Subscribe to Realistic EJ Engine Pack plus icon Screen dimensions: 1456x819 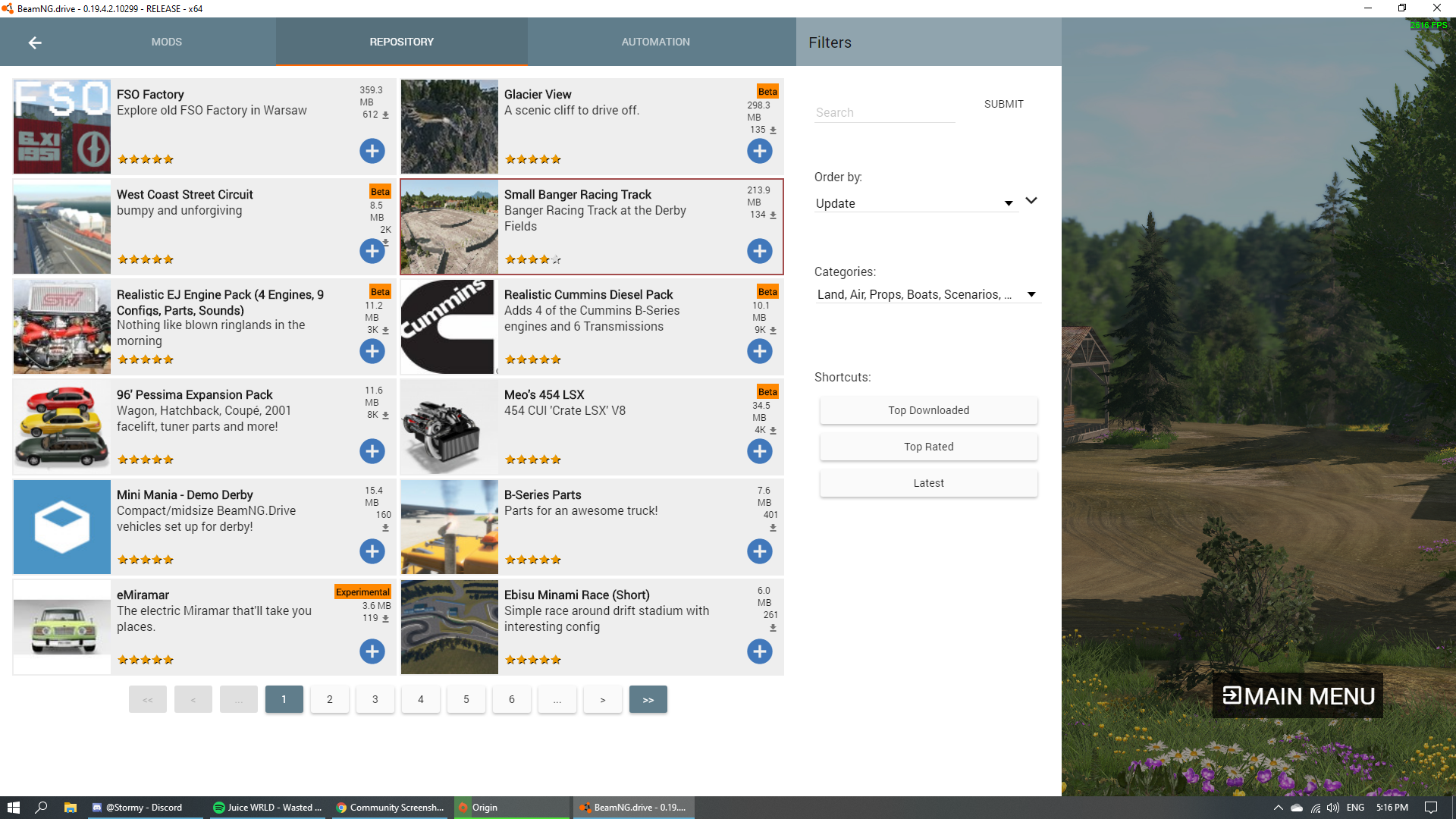click(x=372, y=351)
